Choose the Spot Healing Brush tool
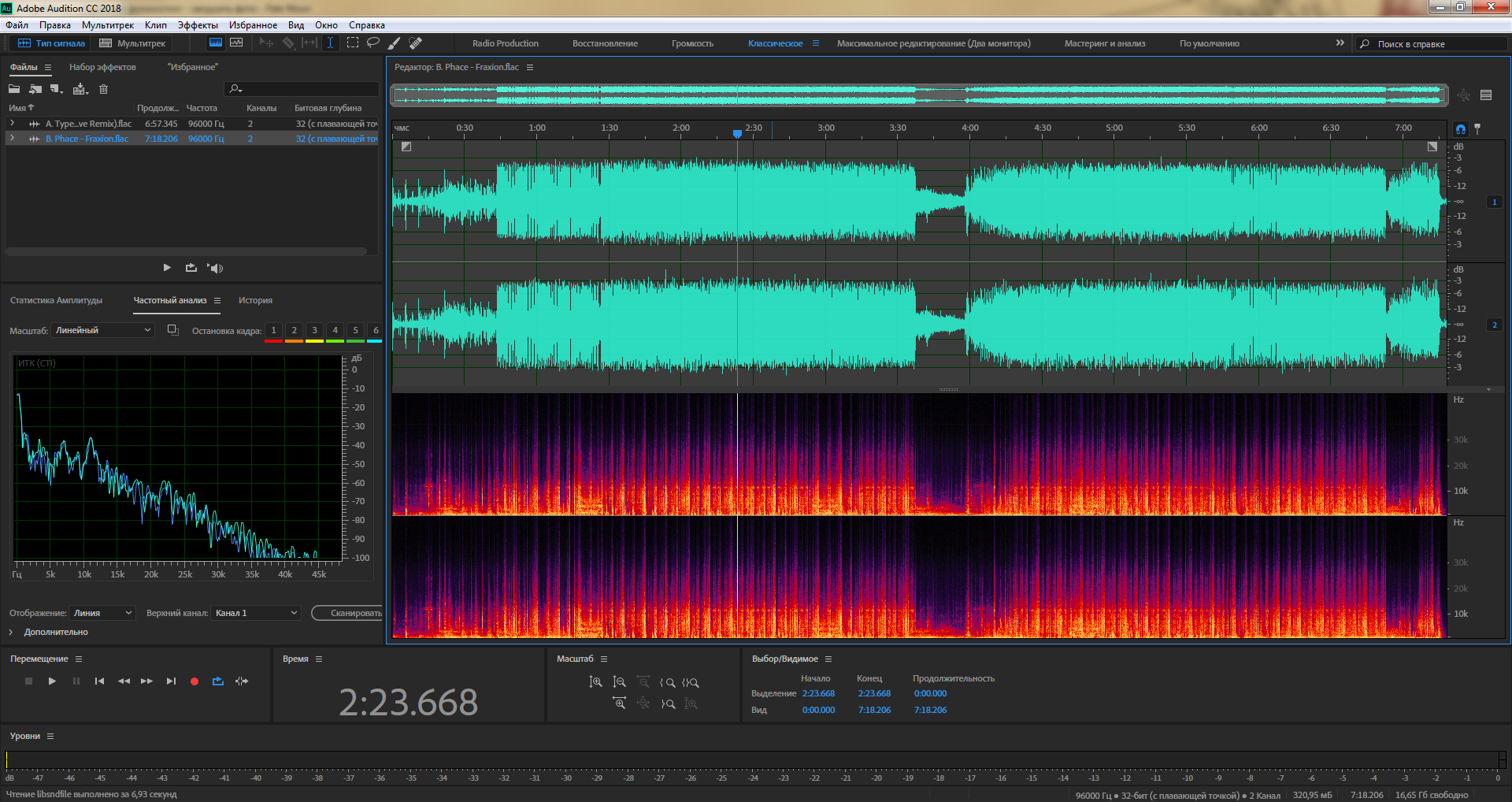Viewport: 1512px width, 802px height. (416, 43)
